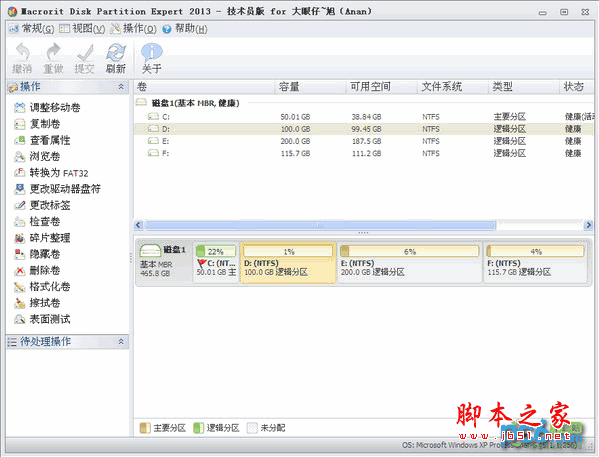599x457 pixels.
Task: Open the 操作(O) menu
Action: (133, 29)
